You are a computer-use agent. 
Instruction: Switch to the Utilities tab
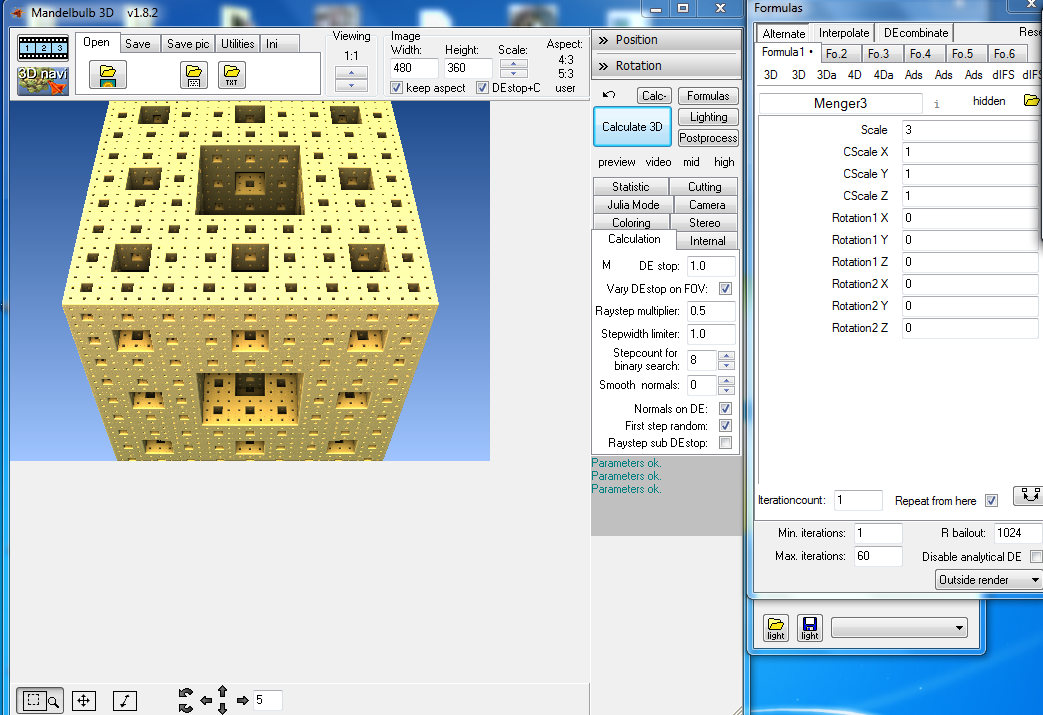point(237,44)
